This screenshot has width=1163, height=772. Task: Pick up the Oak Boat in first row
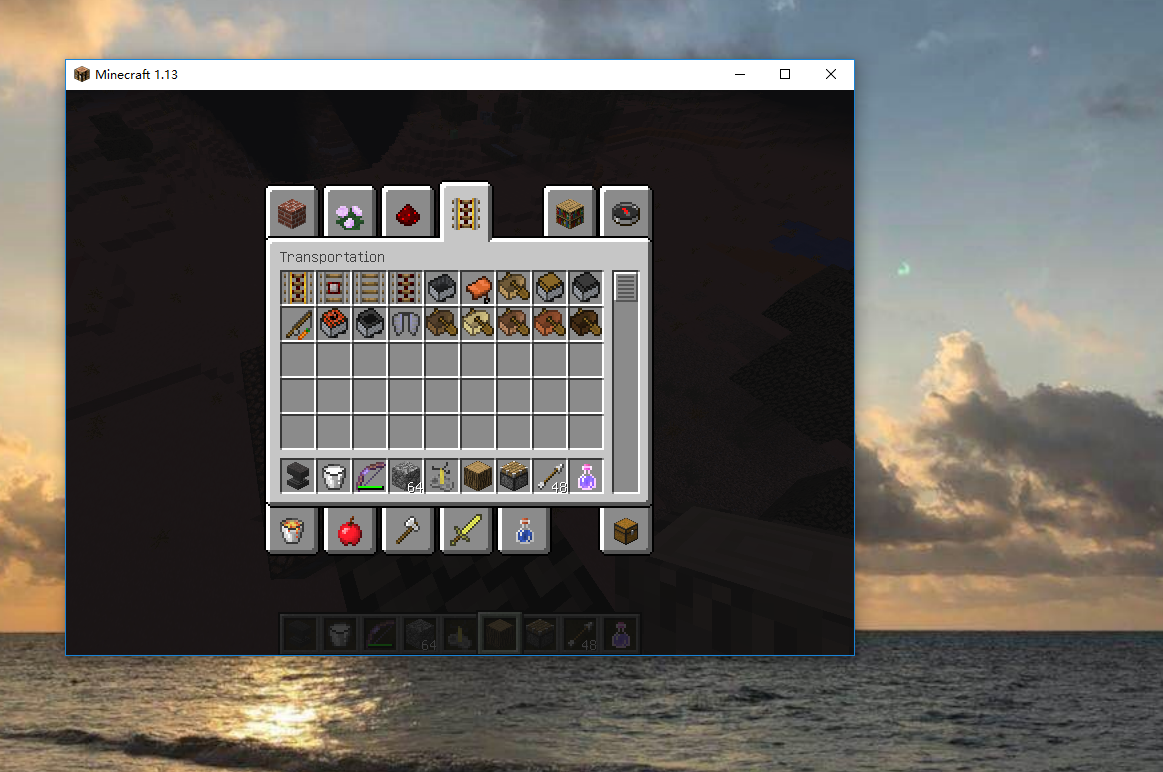[514, 288]
